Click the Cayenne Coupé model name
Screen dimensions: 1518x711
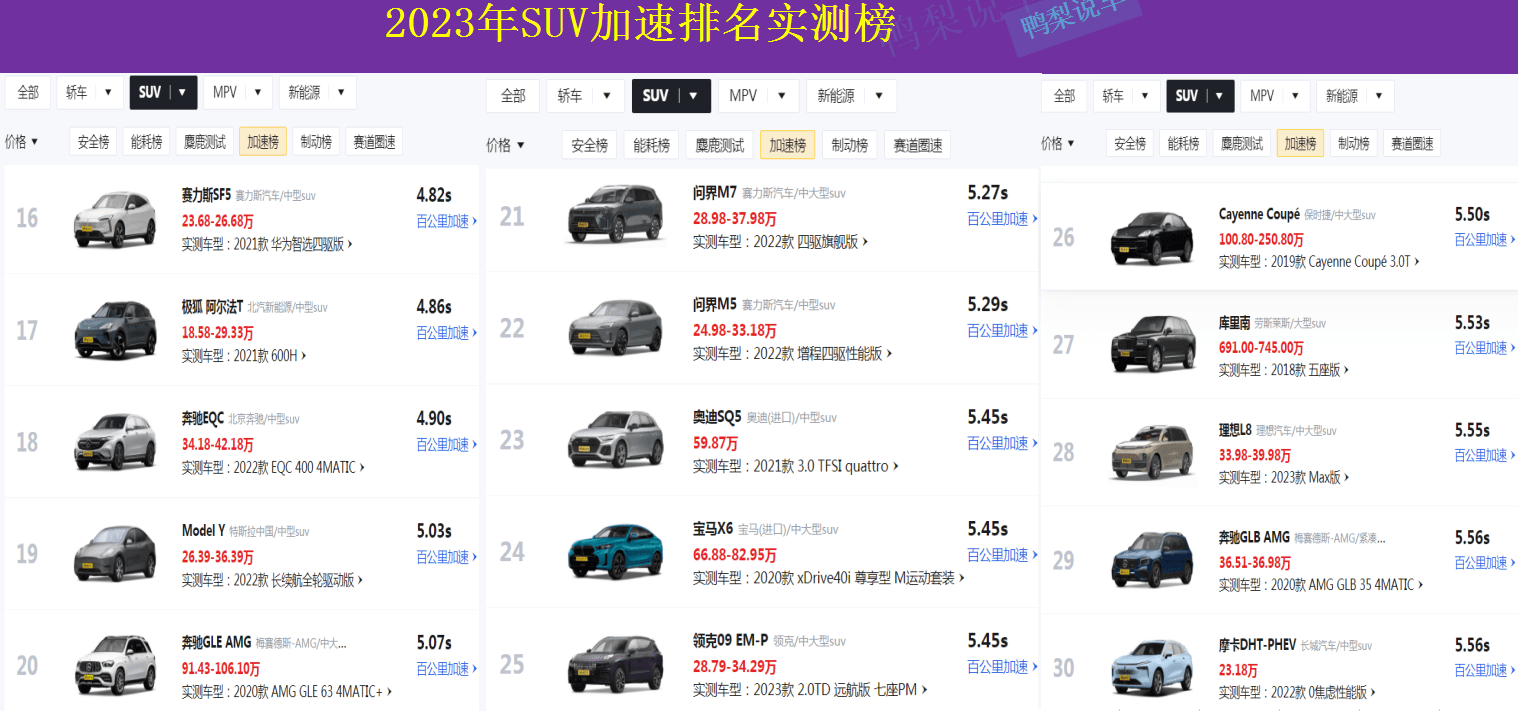click(1259, 214)
